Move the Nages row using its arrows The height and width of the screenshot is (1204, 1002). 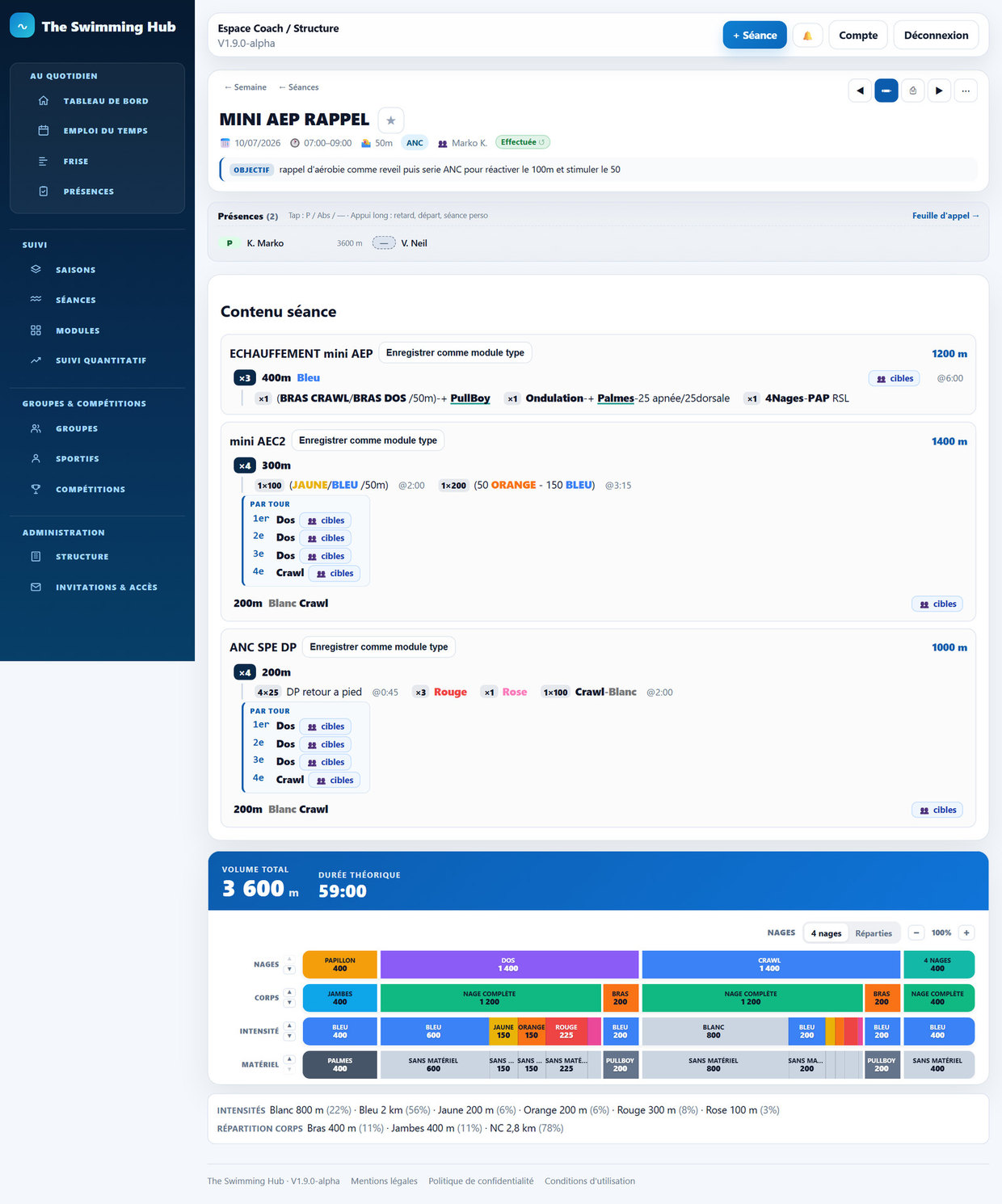289,965
